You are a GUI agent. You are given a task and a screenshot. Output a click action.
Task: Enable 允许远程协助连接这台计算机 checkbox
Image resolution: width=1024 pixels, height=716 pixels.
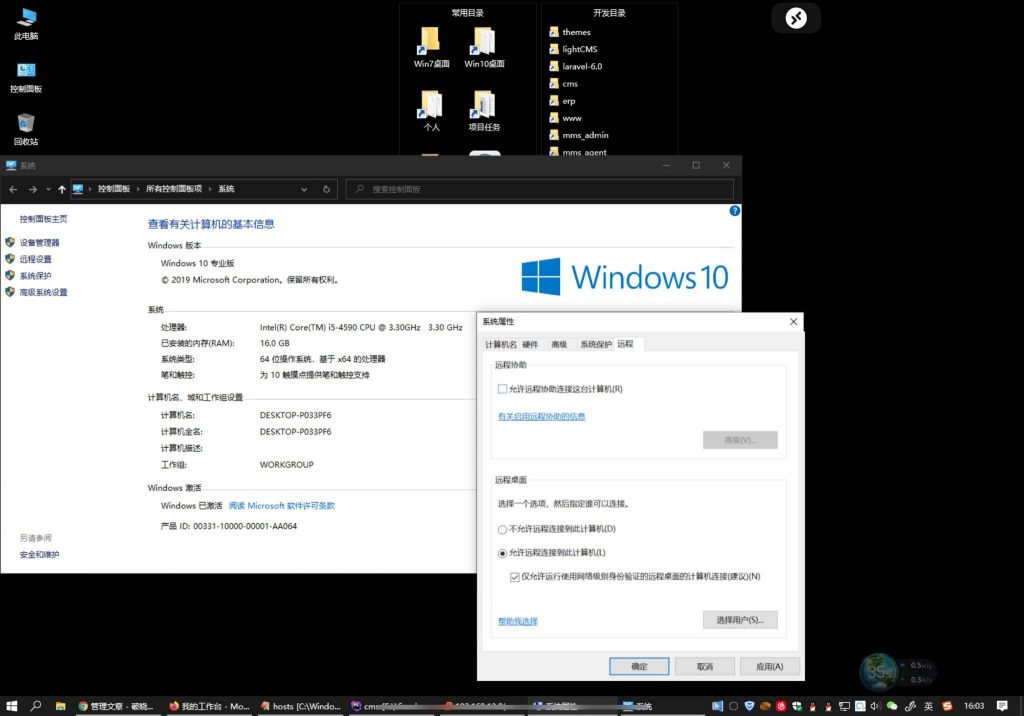pos(502,389)
